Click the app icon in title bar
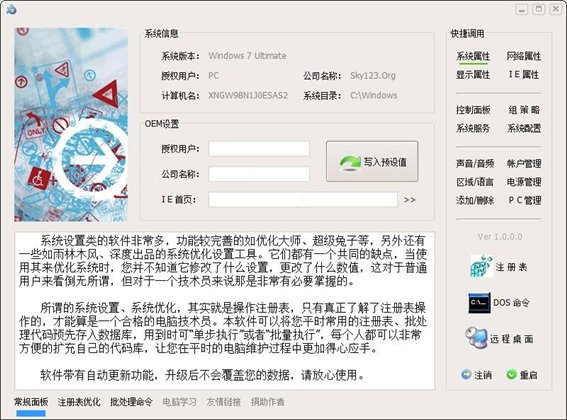Image resolution: width=567 pixels, height=420 pixels. 11,9
